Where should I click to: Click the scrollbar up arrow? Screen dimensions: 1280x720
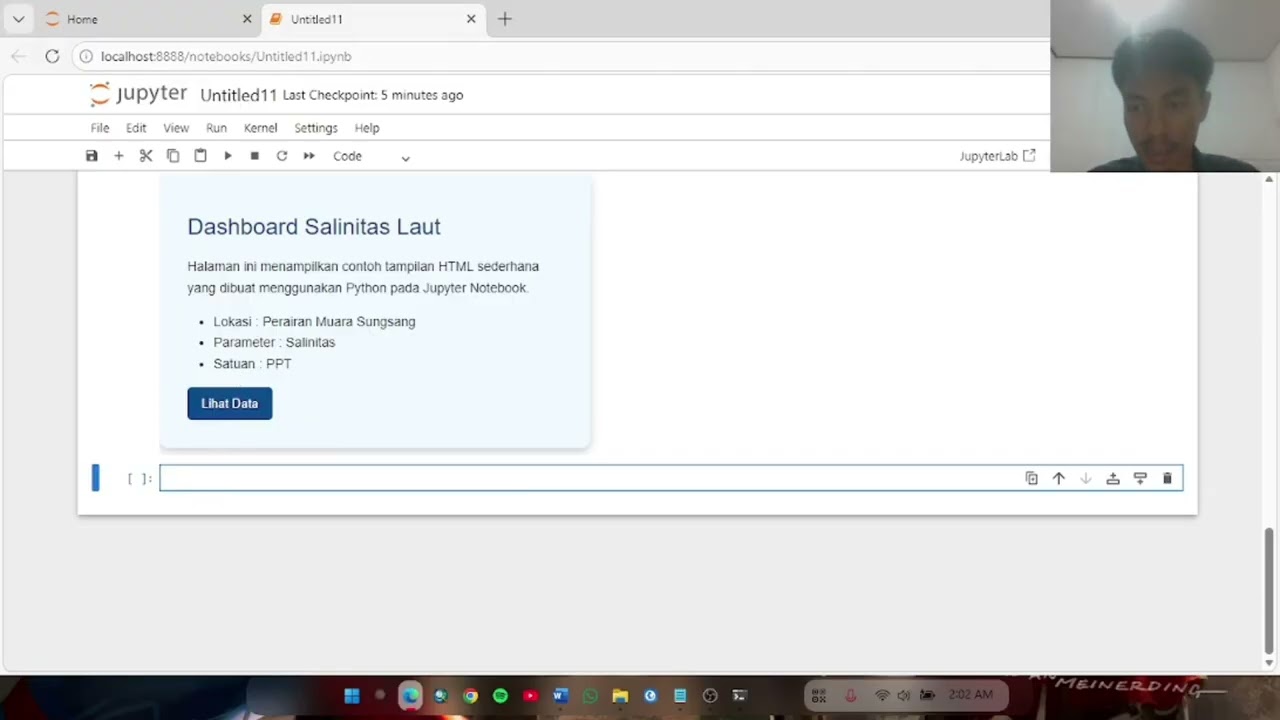click(1269, 180)
